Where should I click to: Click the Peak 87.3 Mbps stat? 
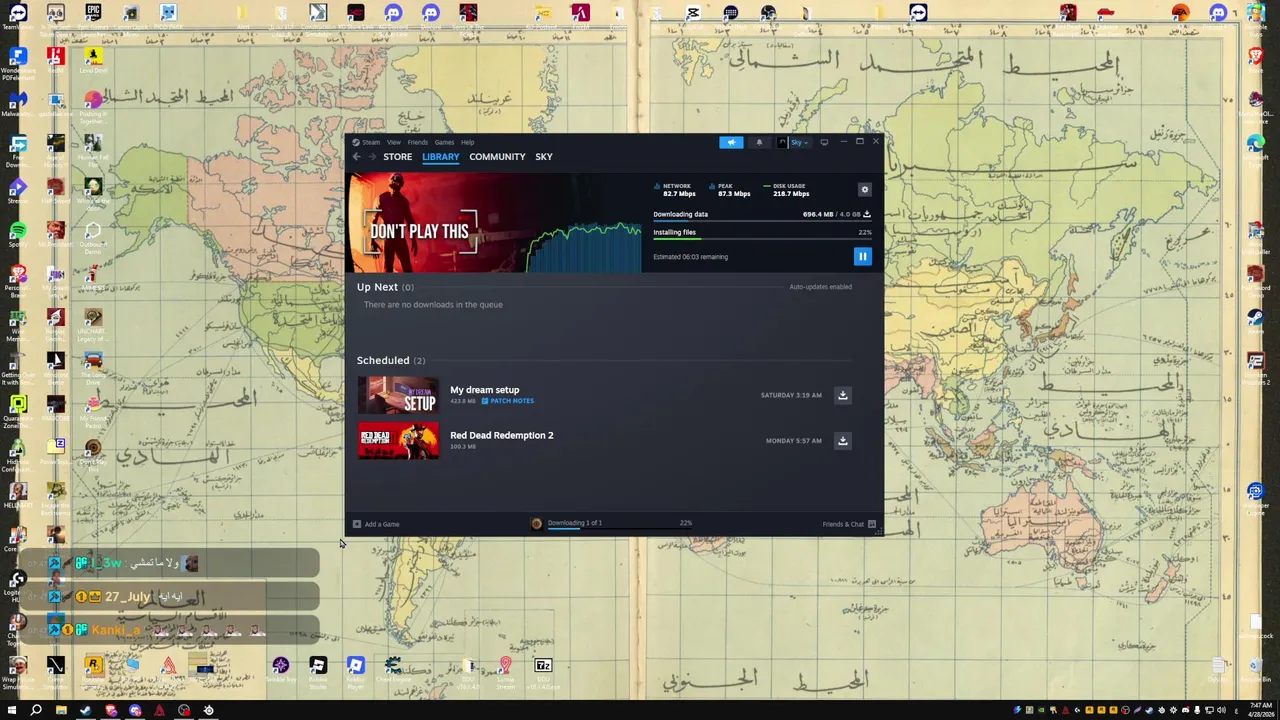pos(731,190)
